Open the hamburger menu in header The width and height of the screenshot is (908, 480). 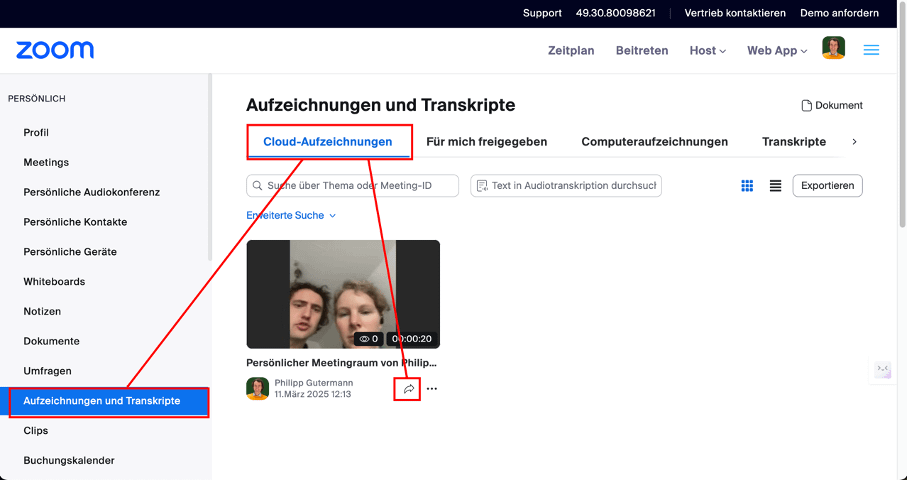(871, 50)
